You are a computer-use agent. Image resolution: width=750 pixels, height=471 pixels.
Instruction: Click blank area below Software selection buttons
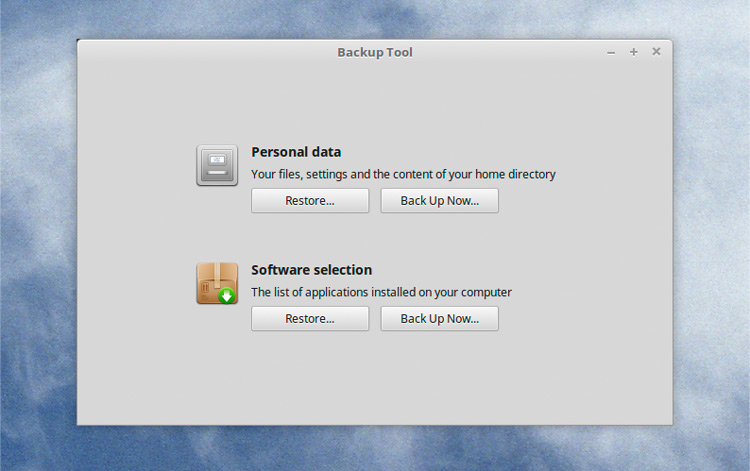[375, 378]
